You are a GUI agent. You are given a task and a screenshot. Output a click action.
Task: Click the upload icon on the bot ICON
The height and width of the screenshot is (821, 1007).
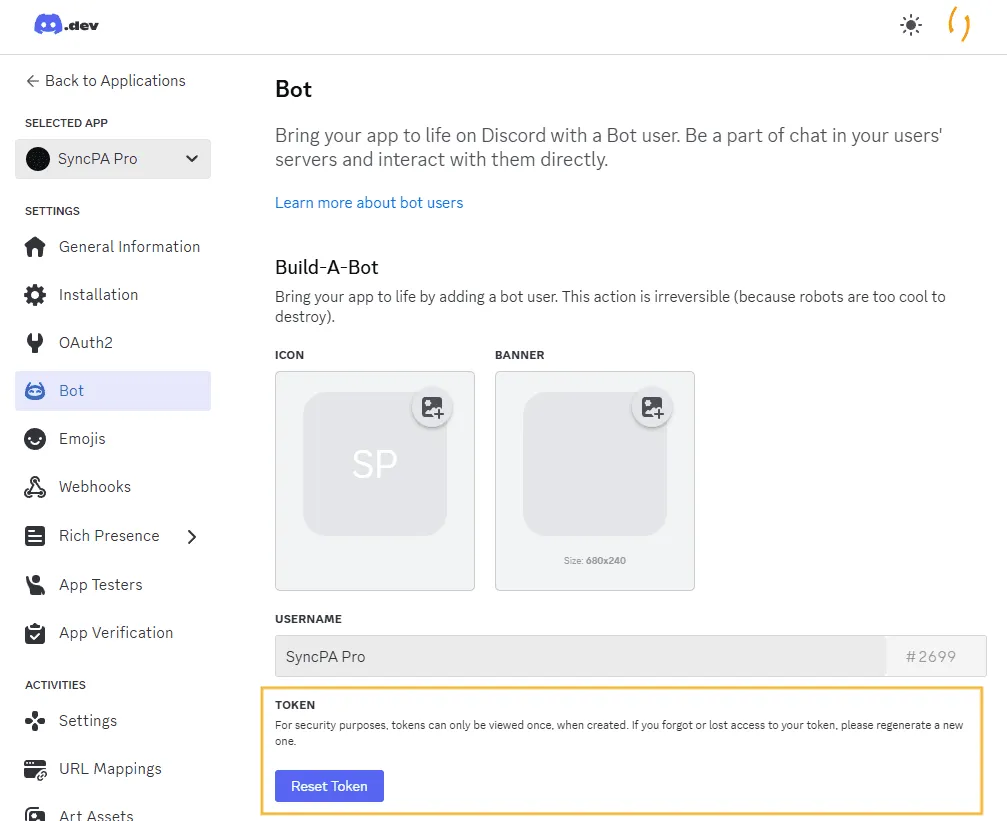432,407
